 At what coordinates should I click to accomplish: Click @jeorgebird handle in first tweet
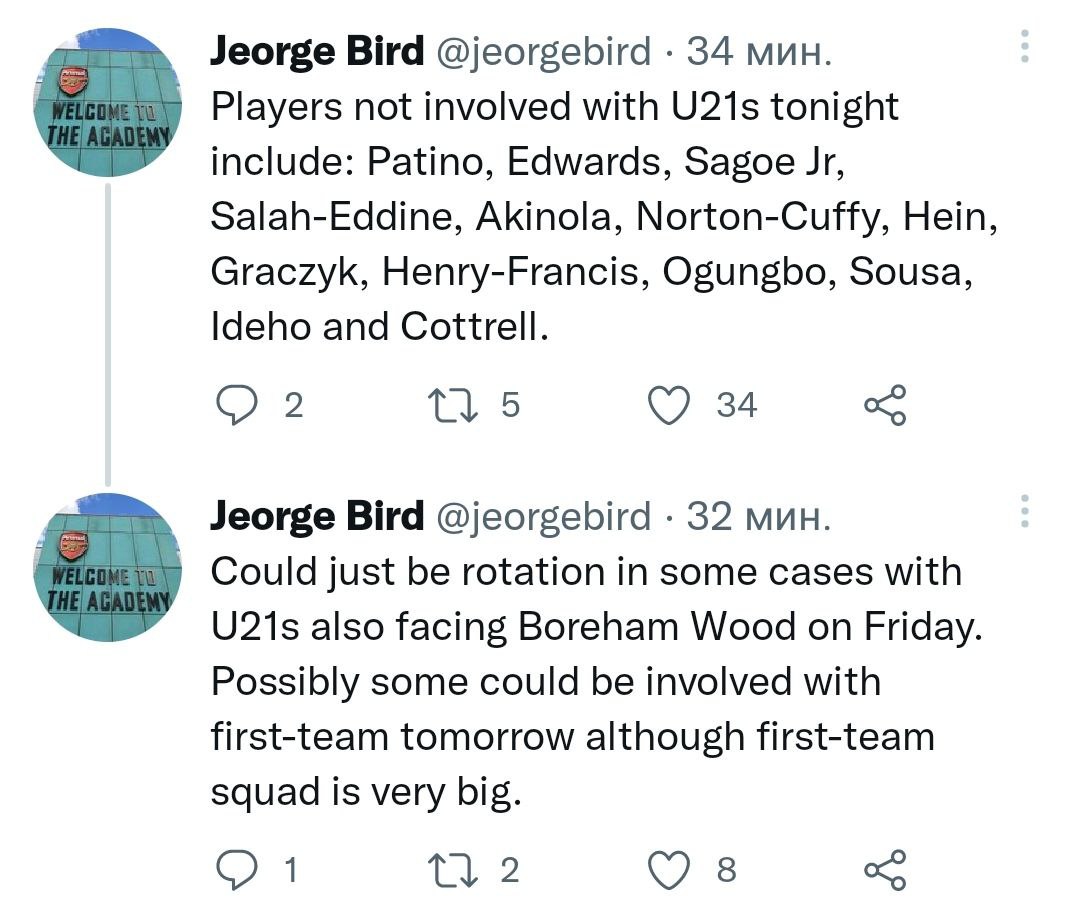point(544,50)
